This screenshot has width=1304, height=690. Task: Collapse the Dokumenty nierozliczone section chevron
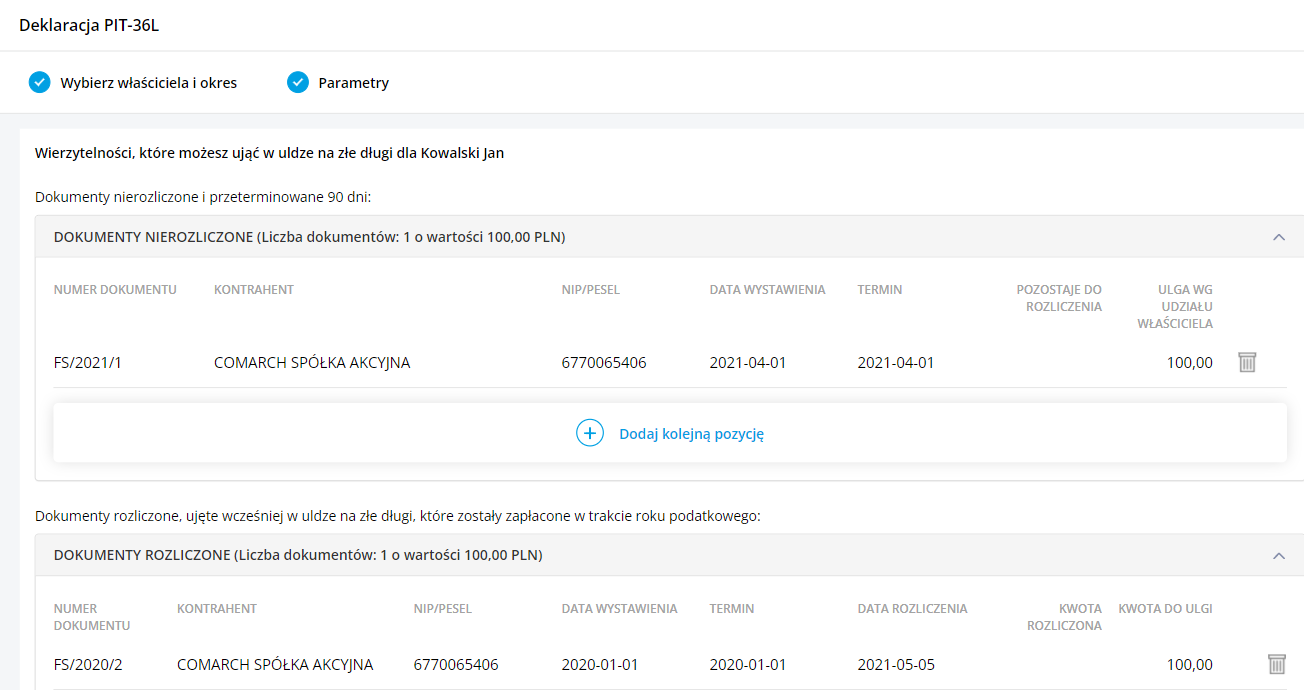[1278, 237]
